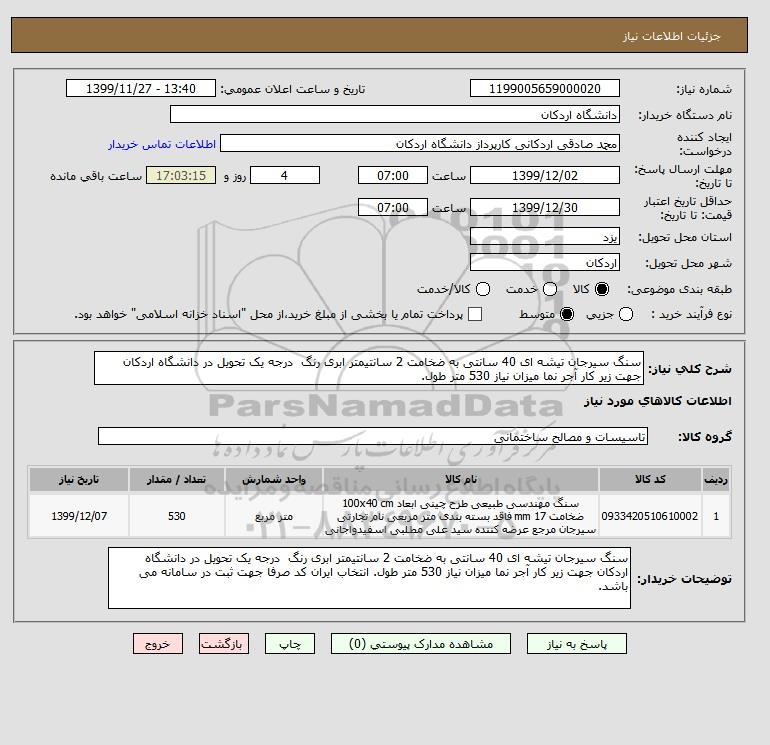
Task: Open اطلاعات تماس خریدار link
Action: pyautogui.click(x=162, y=144)
